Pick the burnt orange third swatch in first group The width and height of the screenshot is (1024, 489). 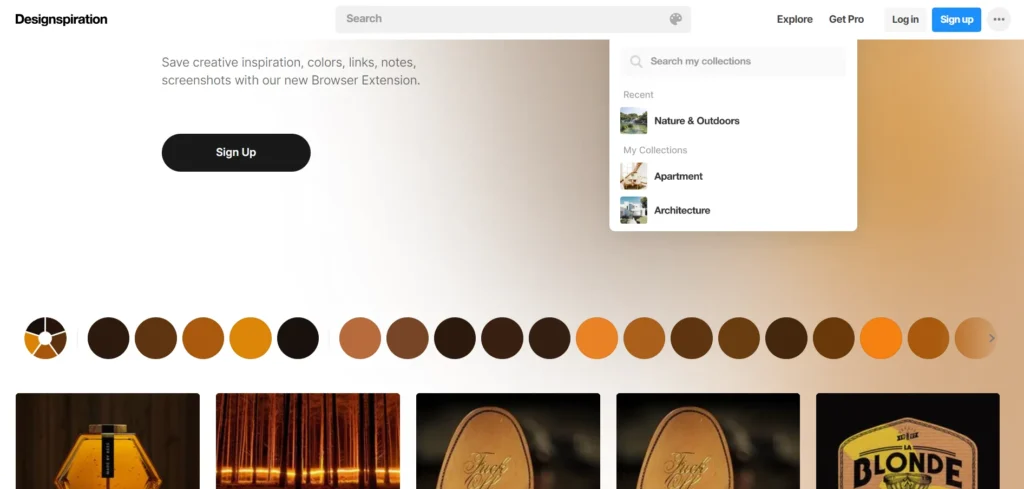(203, 338)
